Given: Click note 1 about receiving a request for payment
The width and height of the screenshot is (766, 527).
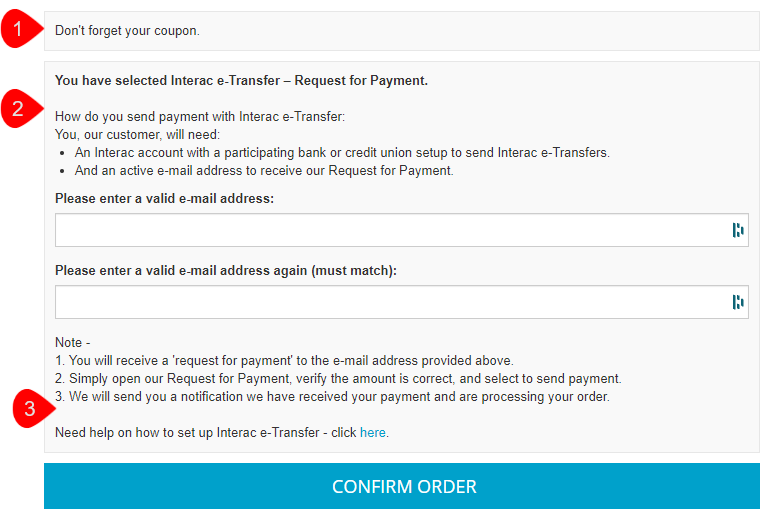Looking at the screenshot, I should pos(284,361).
